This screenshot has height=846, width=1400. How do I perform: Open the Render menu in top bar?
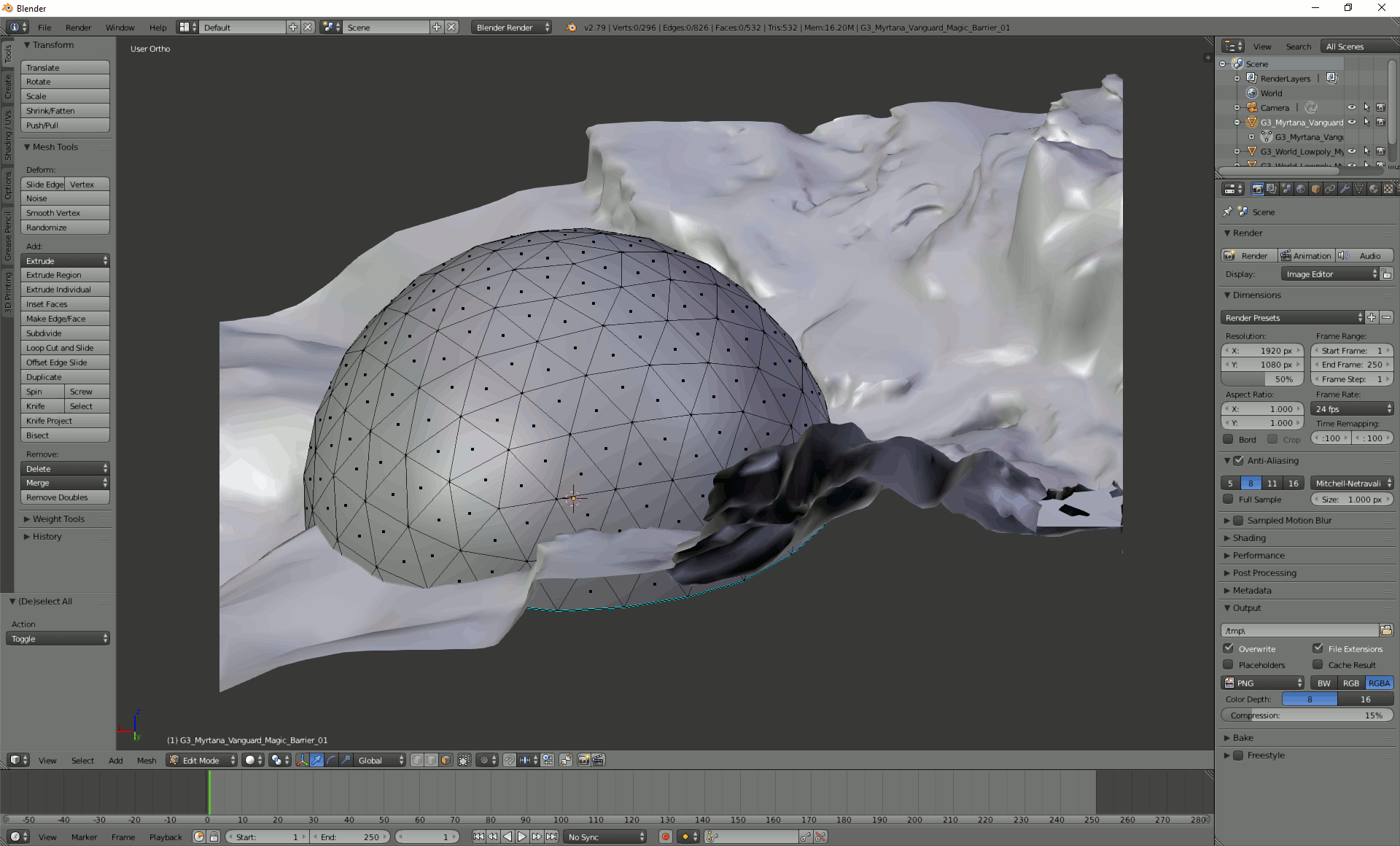point(78,27)
